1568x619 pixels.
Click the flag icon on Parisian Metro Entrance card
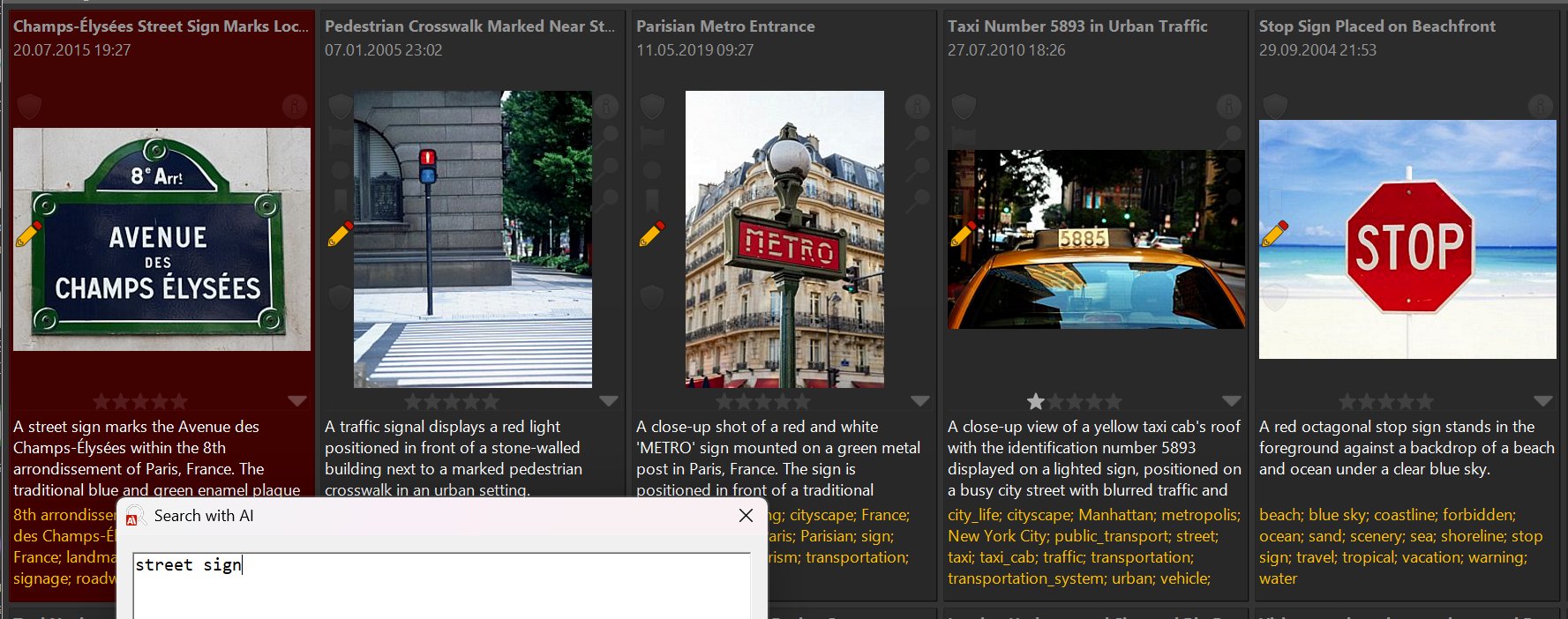pos(652,138)
